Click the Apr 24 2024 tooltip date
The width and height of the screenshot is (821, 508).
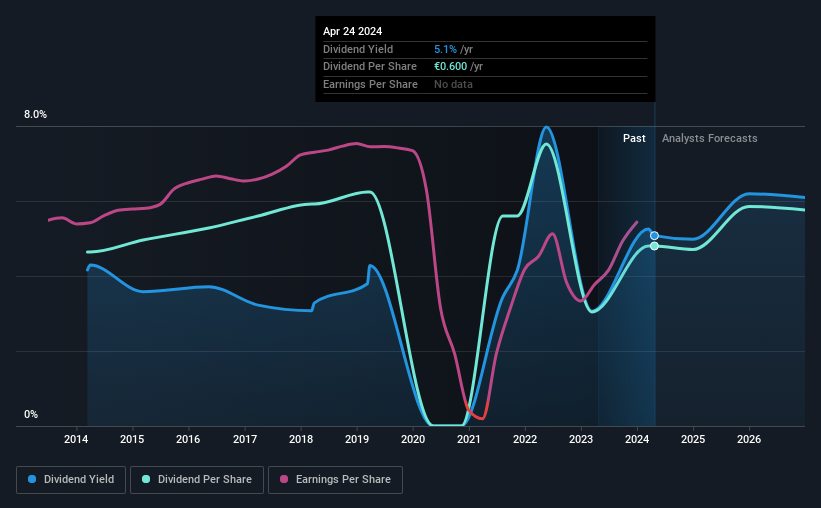[352, 31]
